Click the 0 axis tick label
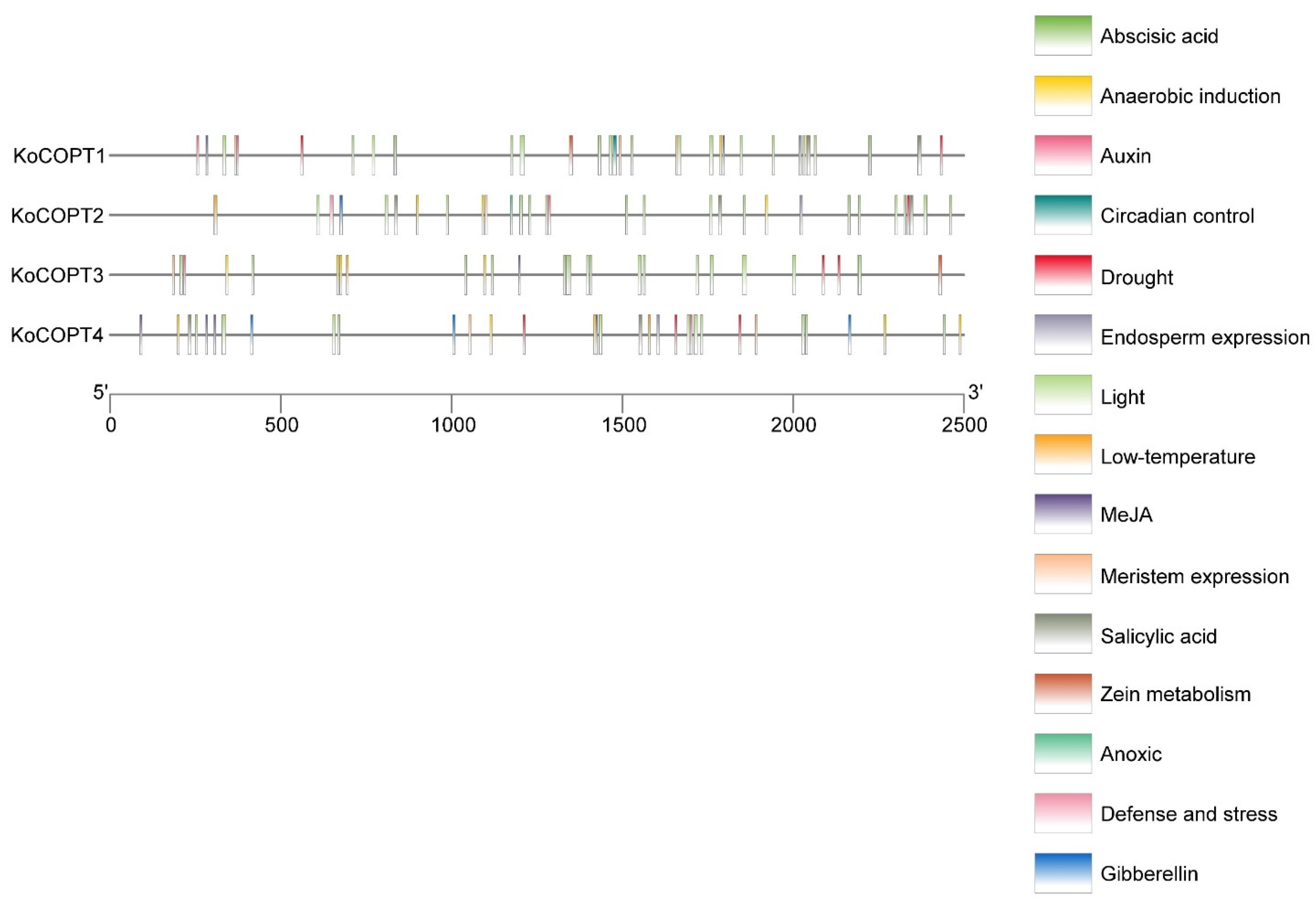Viewport: 1316px width, 907px height. pos(111,425)
